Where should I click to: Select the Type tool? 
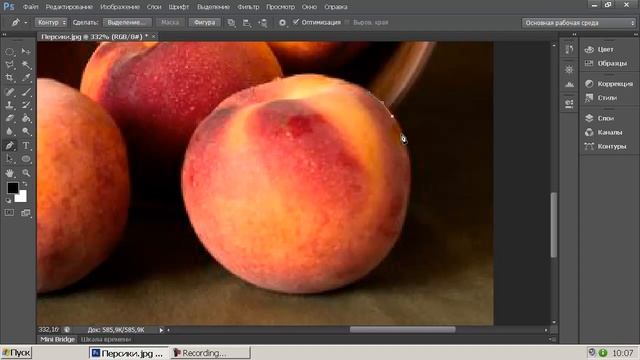pyautogui.click(x=26, y=145)
